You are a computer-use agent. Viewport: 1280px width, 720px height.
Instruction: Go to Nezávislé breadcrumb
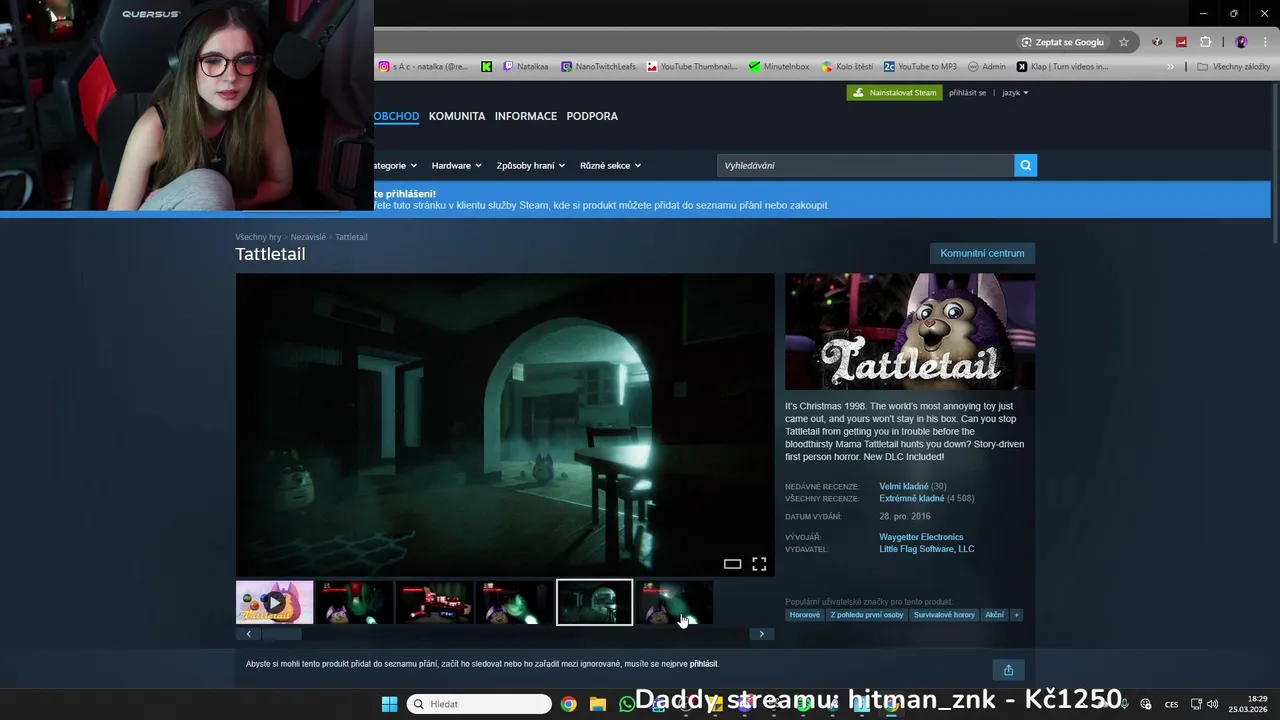(308, 237)
